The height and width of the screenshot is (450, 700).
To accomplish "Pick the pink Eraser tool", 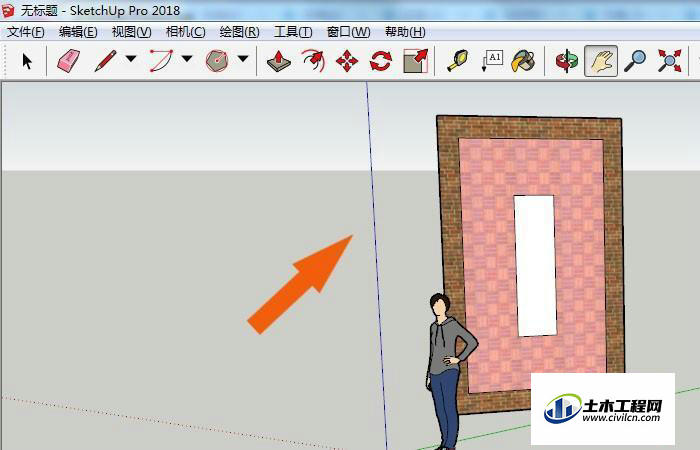I will pos(68,61).
